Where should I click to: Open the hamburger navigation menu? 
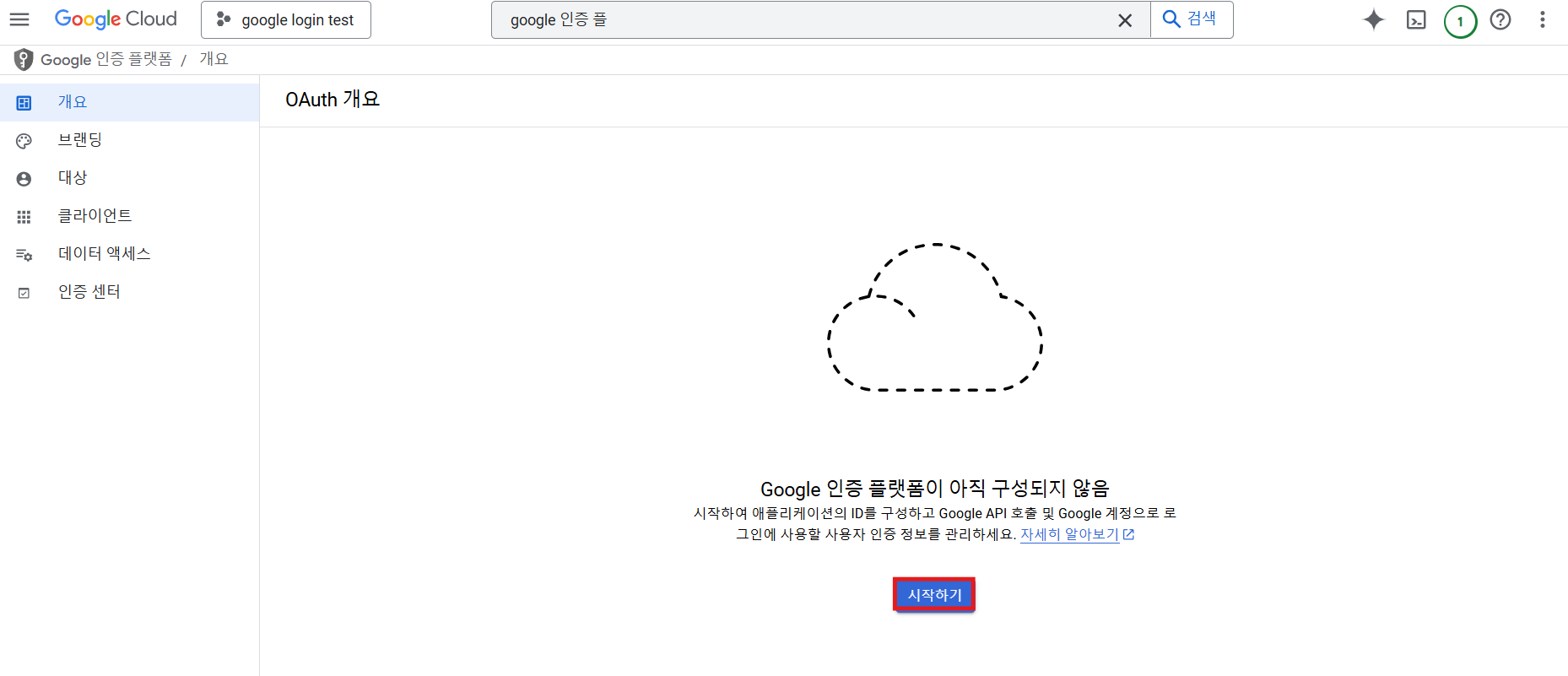(x=19, y=19)
